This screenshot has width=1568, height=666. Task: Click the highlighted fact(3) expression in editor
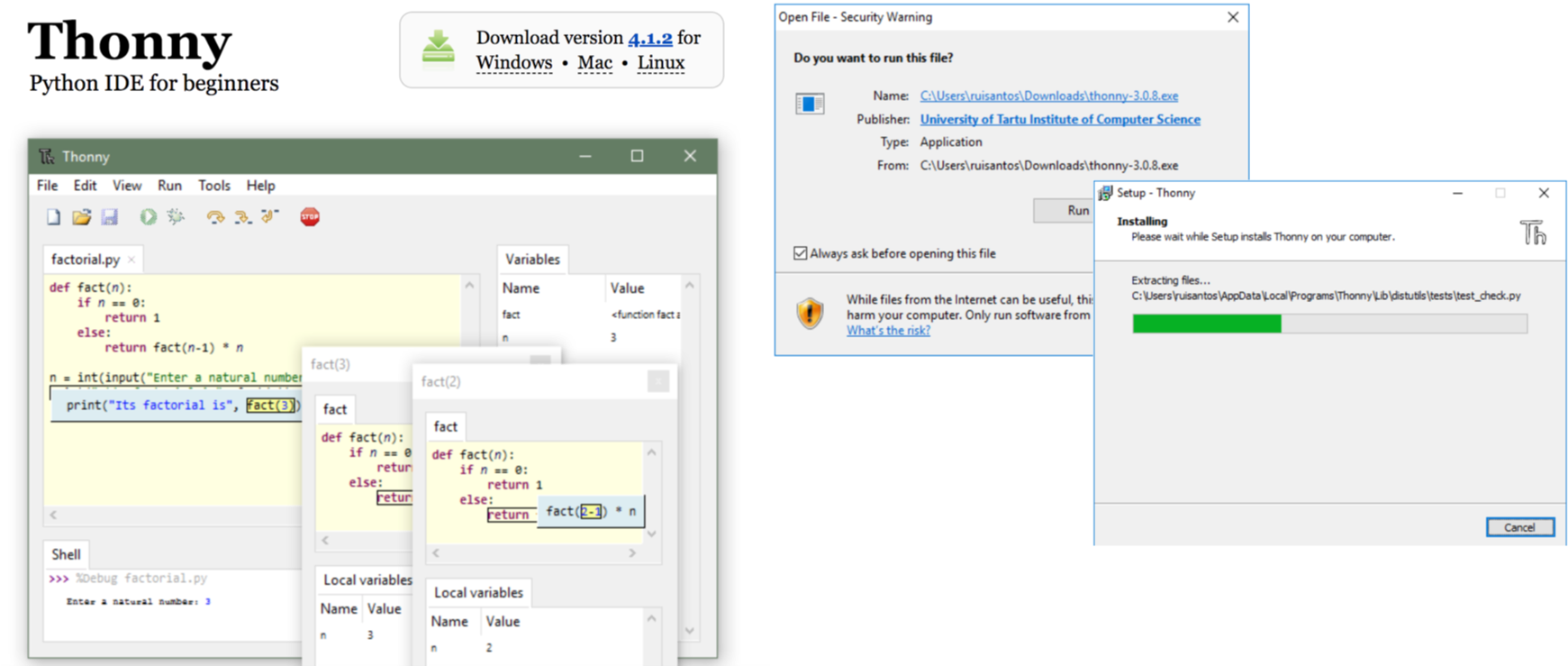pos(270,406)
